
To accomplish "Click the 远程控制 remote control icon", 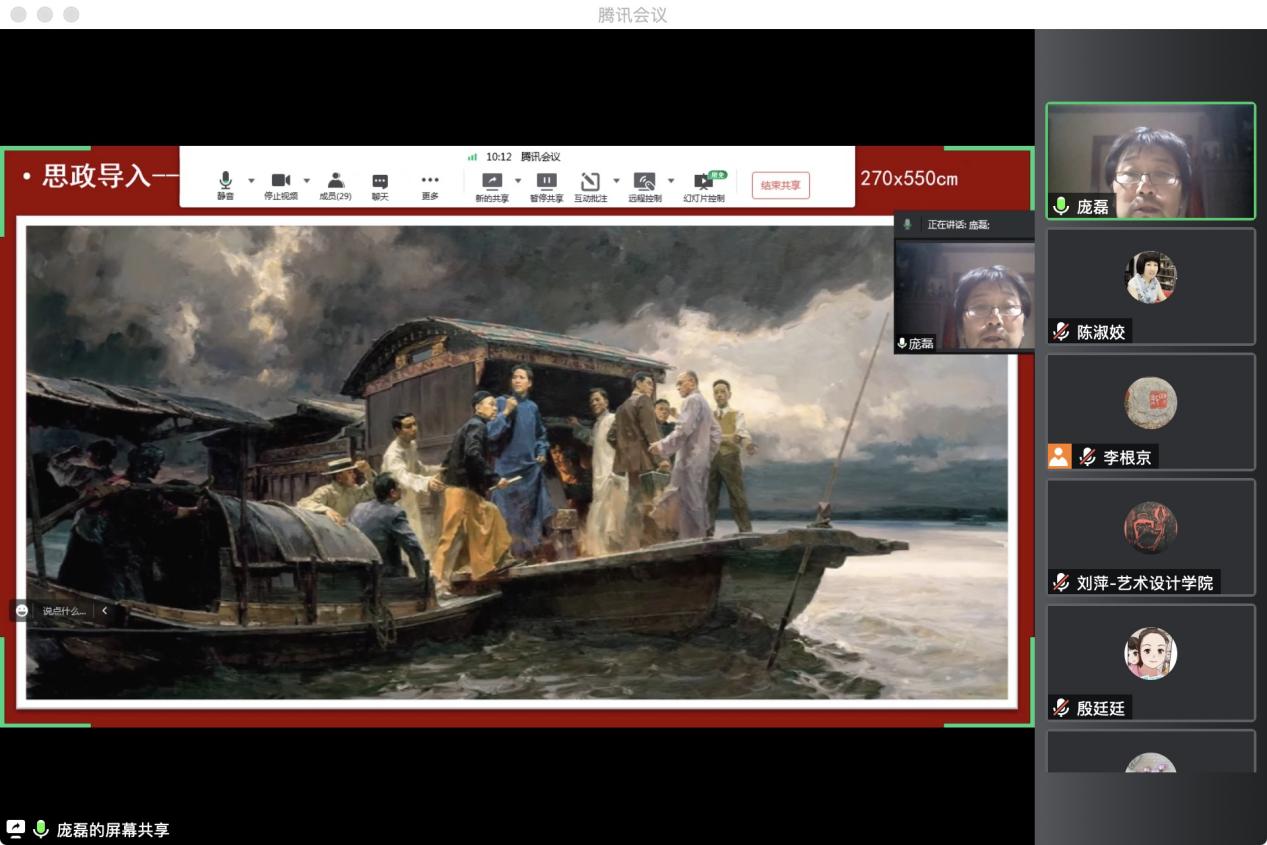I will pyautogui.click(x=644, y=182).
